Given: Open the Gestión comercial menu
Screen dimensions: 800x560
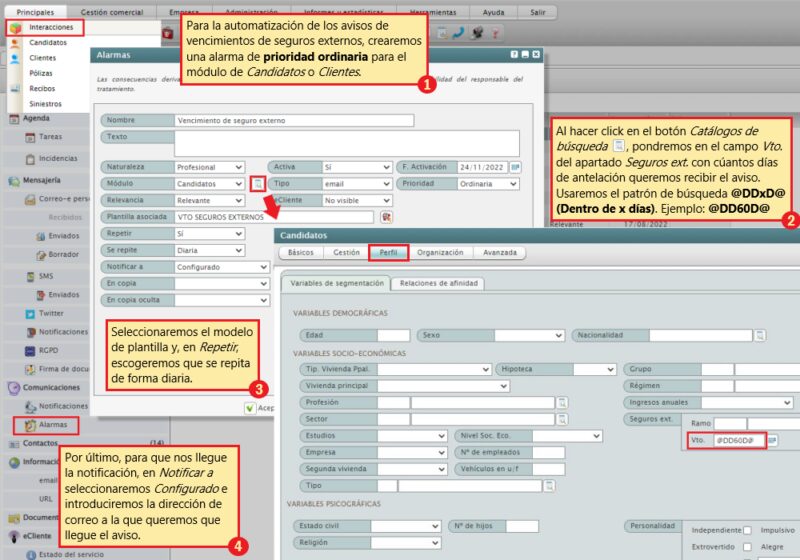Looking at the screenshot, I should point(109,11).
